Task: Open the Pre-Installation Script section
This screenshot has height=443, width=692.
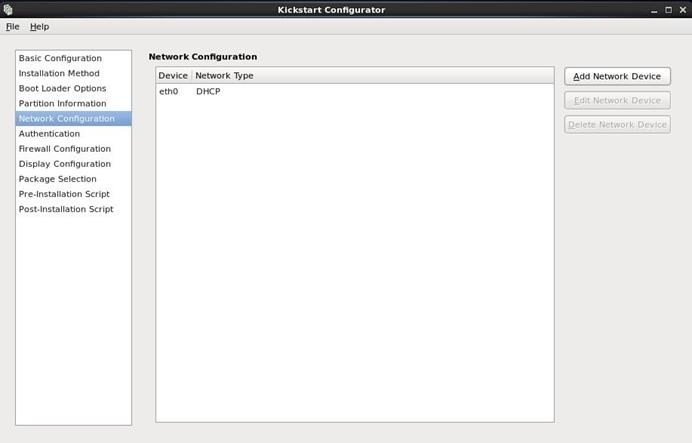Action: click(73, 194)
